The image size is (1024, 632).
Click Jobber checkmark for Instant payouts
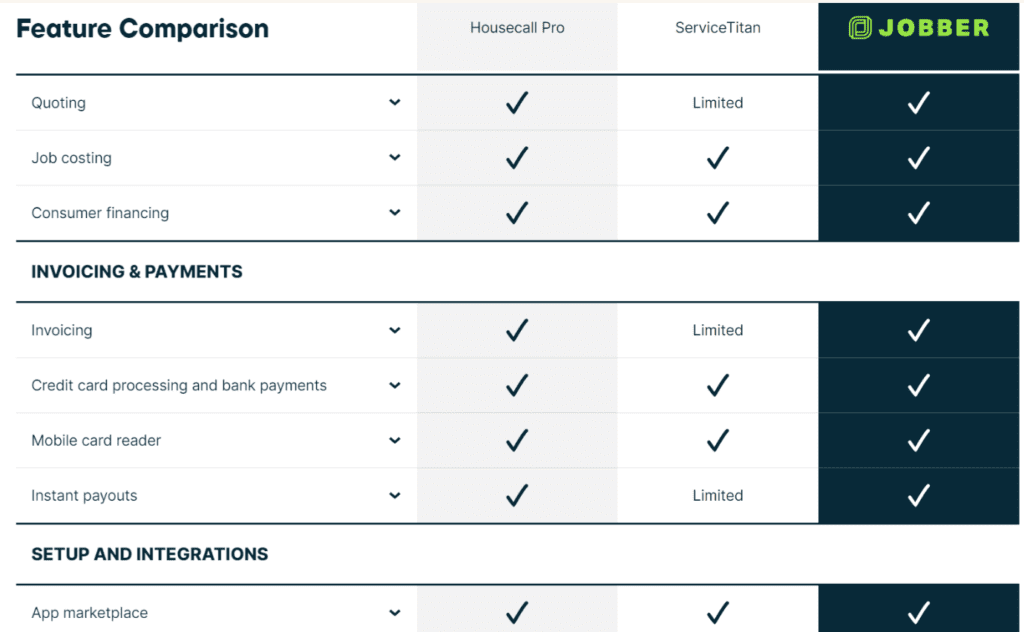click(918, 495)
